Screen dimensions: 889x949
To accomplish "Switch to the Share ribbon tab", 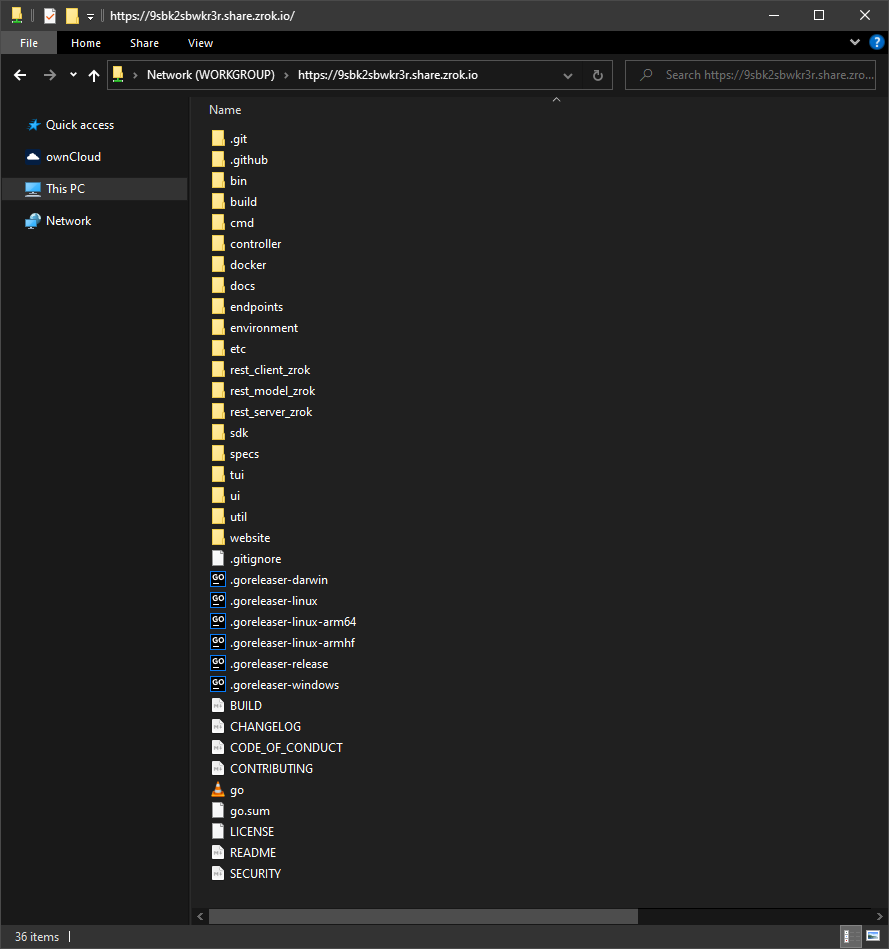I will click(144, 43).
